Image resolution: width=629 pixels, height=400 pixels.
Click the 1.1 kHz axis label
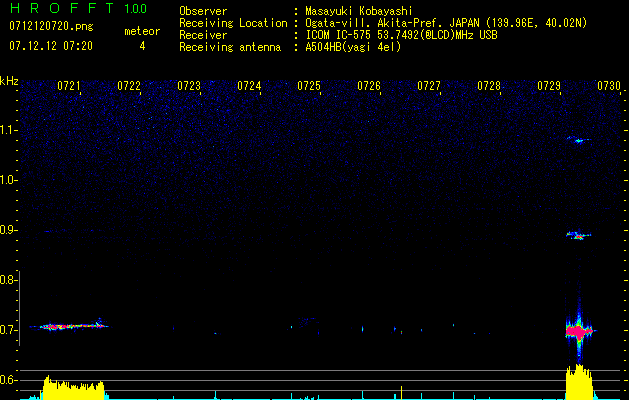(x=8, y=130)
